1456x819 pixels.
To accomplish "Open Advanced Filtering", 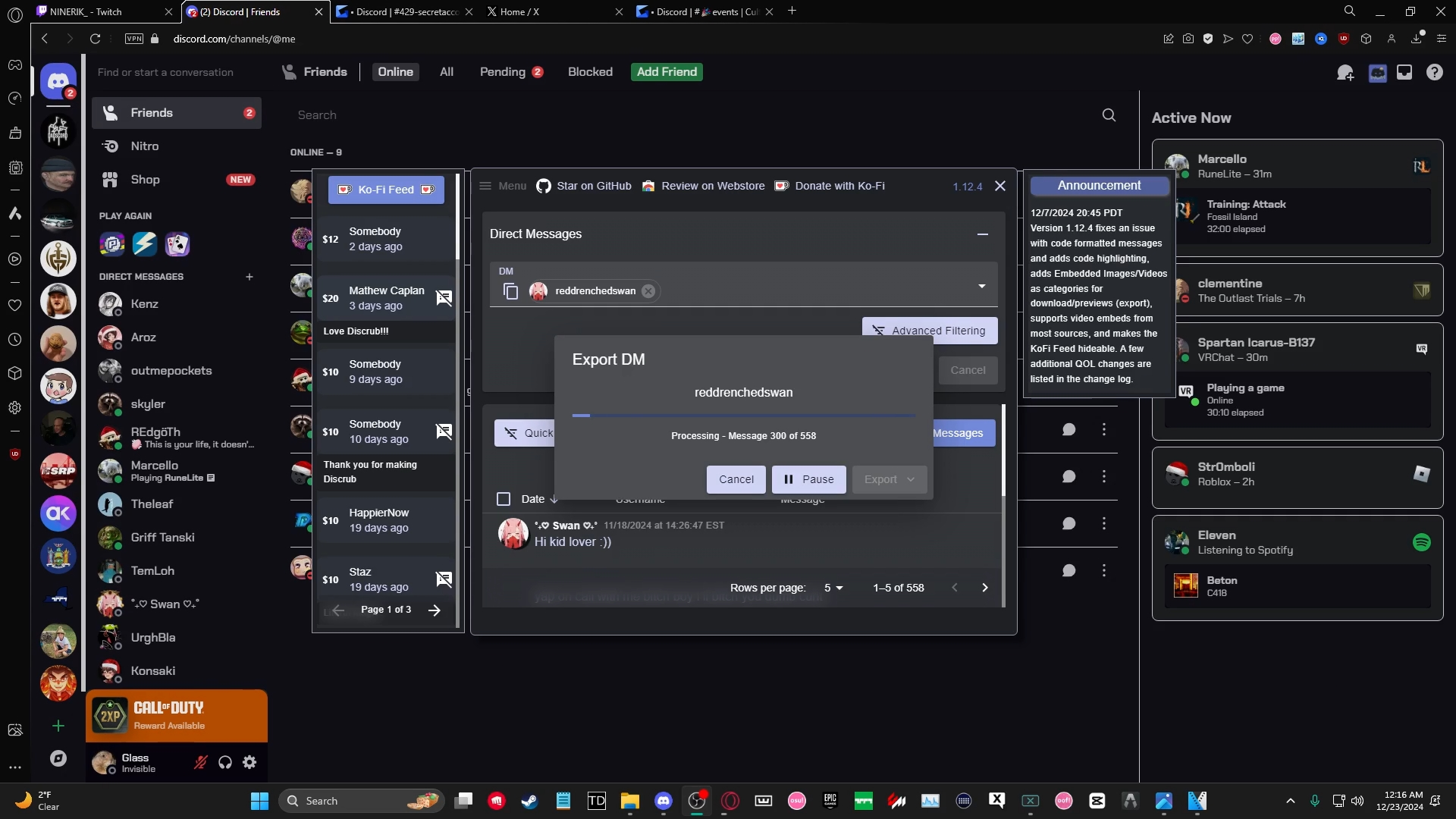I will [x=930, y=331].
